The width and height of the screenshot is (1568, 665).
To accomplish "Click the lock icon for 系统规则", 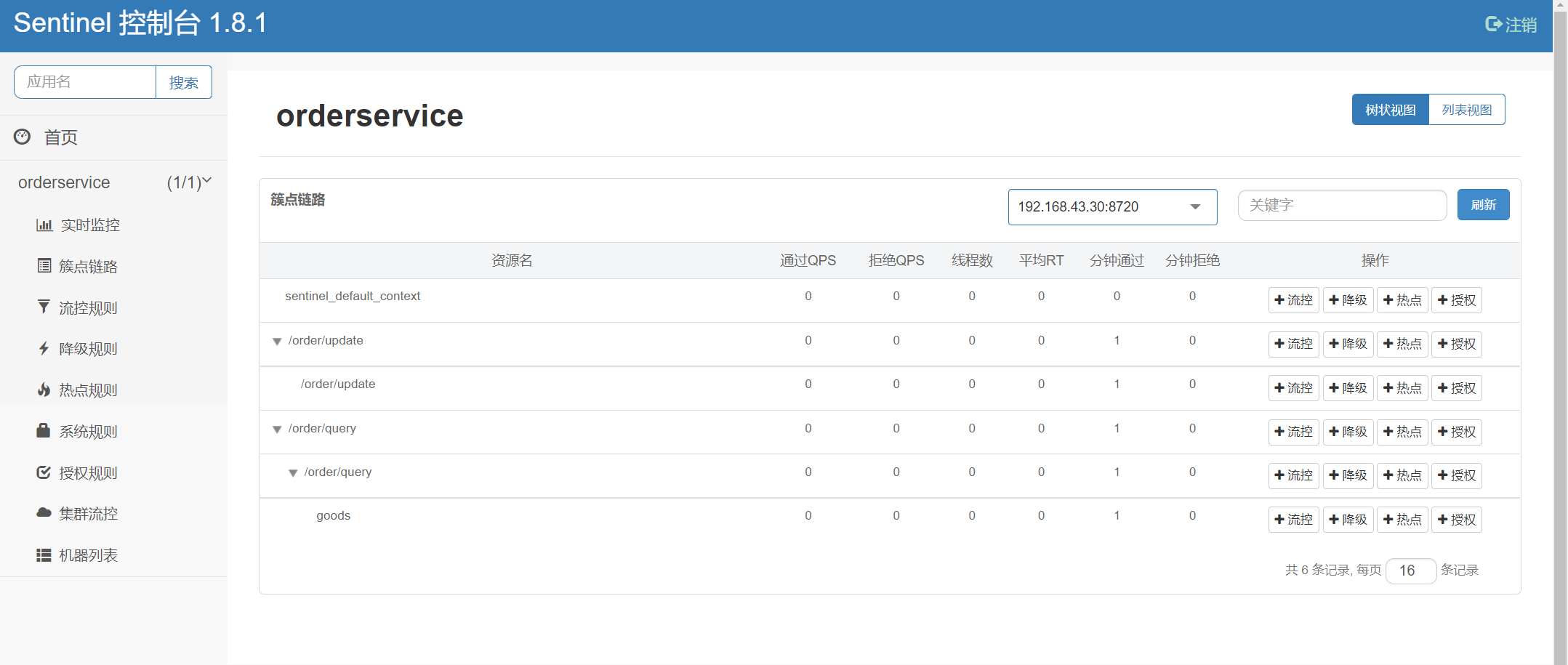I will [44, 431].
